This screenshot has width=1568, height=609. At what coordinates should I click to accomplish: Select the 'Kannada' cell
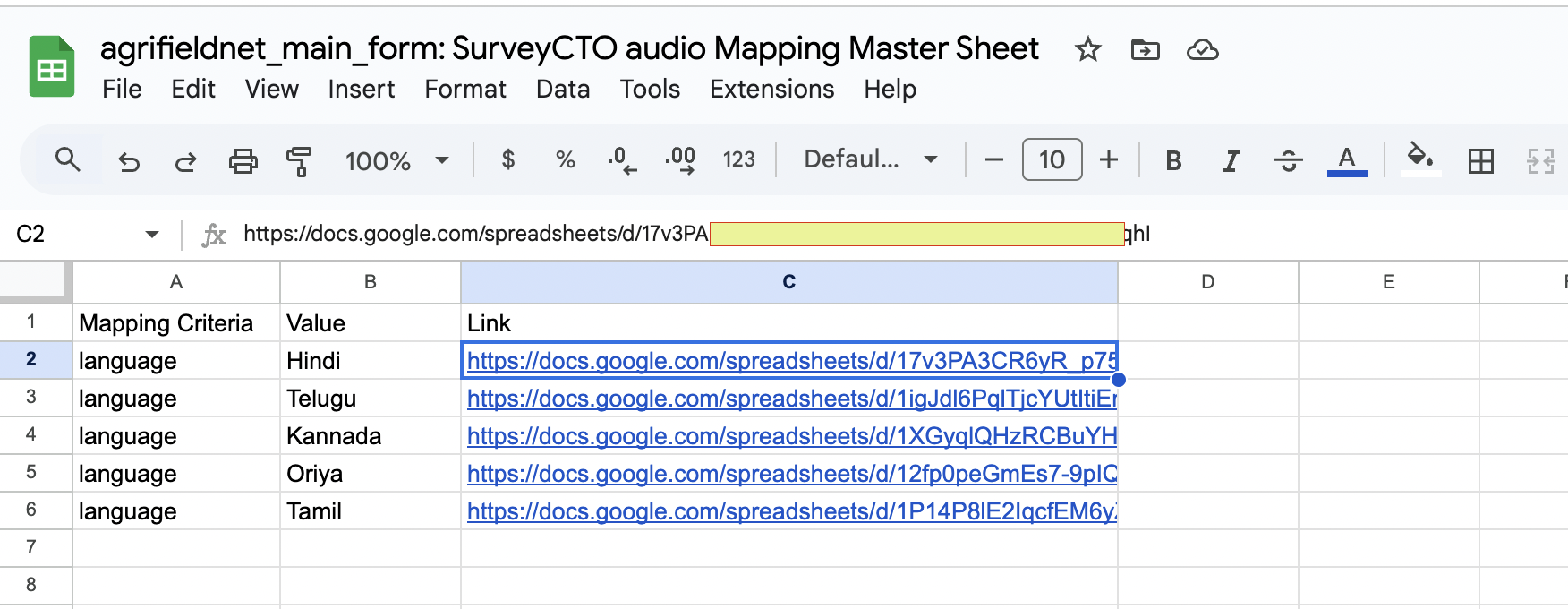[x=371, y=435]
